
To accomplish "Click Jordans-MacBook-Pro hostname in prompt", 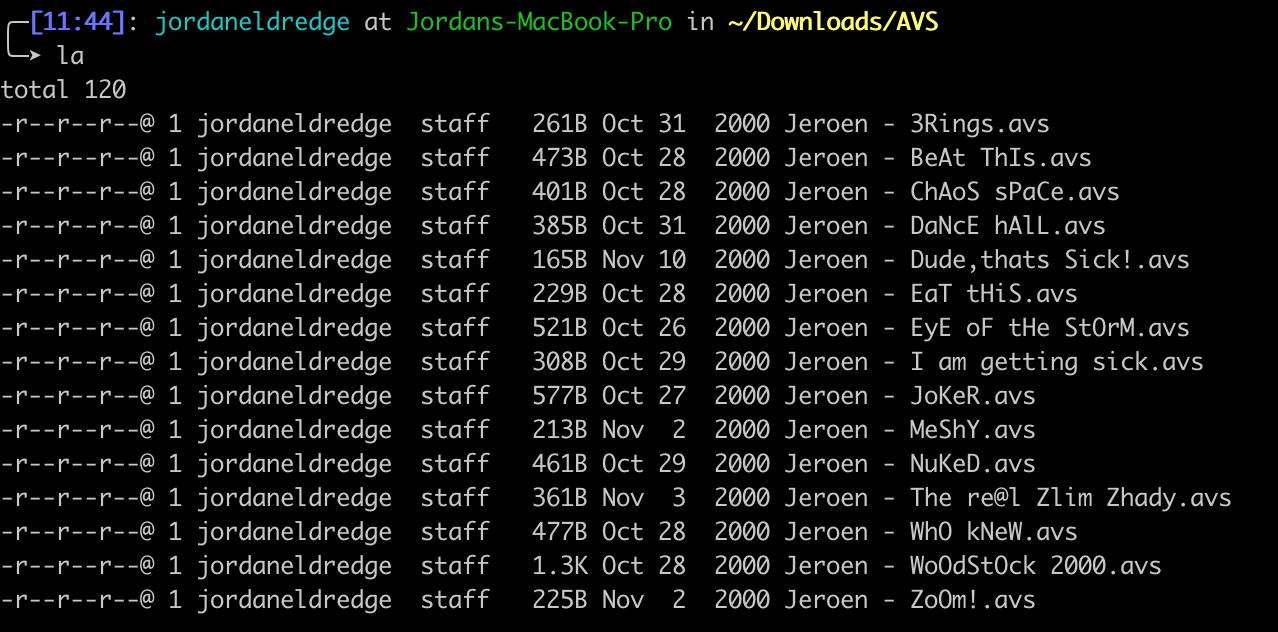I will coord(540,23).
